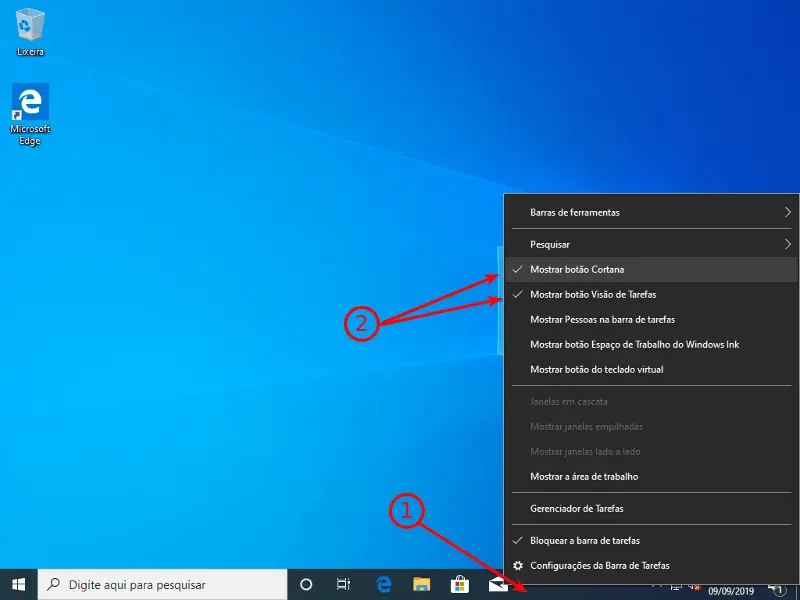Select Mostrar a área de trabalho
Image resolution: width=800 pixels, height=600 pixels.
click(652, 477)
